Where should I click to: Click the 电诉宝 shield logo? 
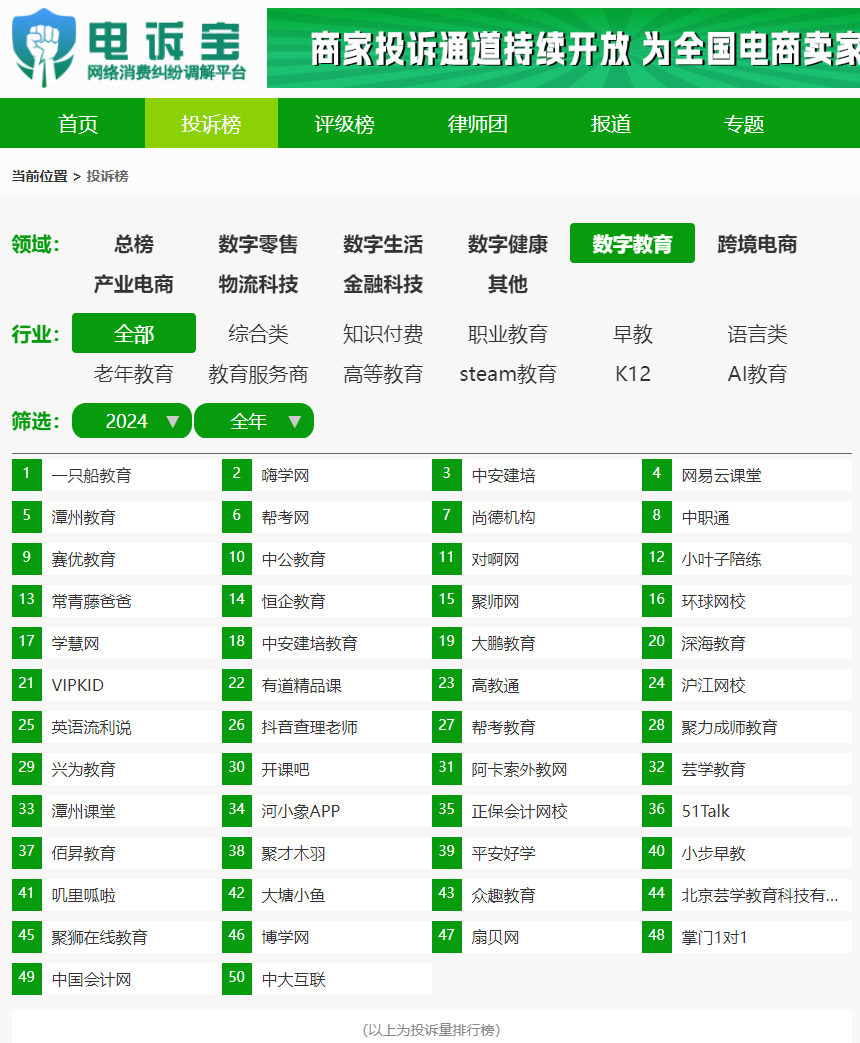(x=44, y=47)
